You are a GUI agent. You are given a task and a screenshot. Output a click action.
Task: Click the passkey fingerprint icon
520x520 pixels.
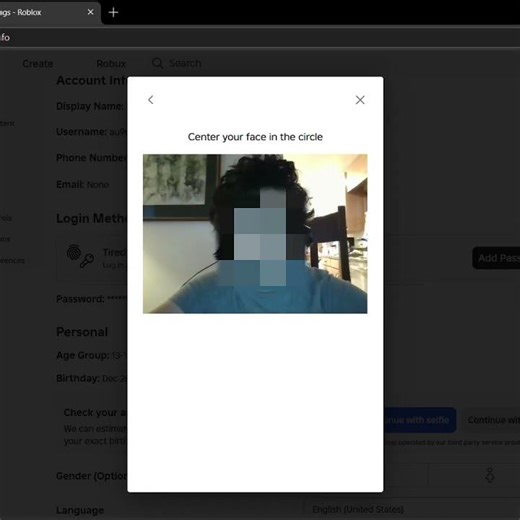pos(80,256)
